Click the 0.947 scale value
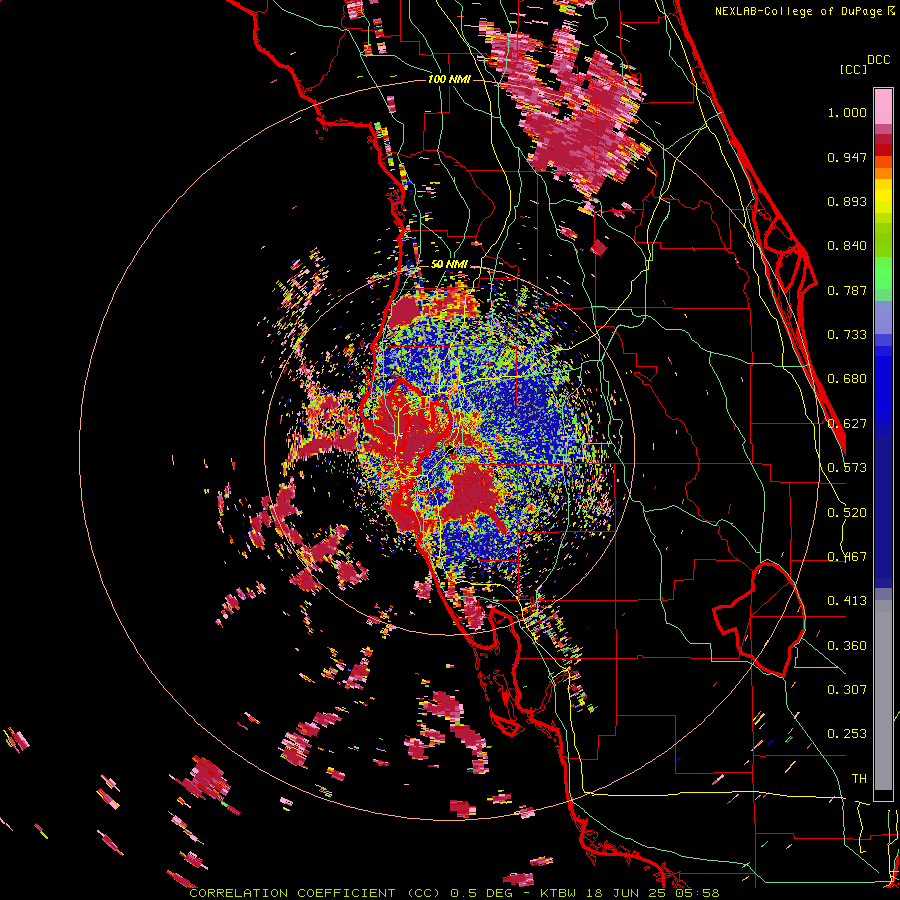Image resolution: width=900 pixels, height=900 pixels. point(847,157)
